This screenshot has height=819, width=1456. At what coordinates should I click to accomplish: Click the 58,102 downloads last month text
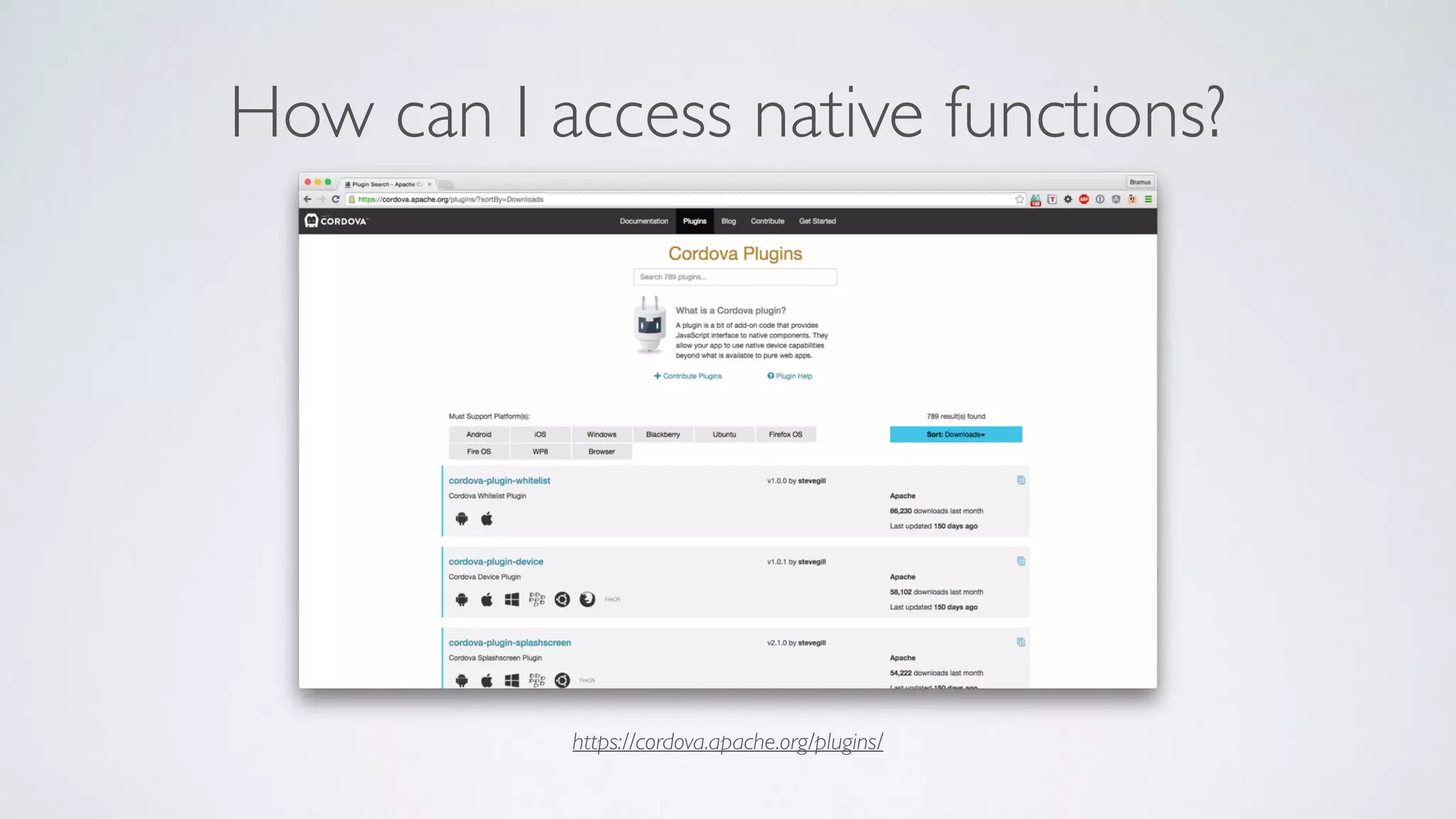point(936,592)
